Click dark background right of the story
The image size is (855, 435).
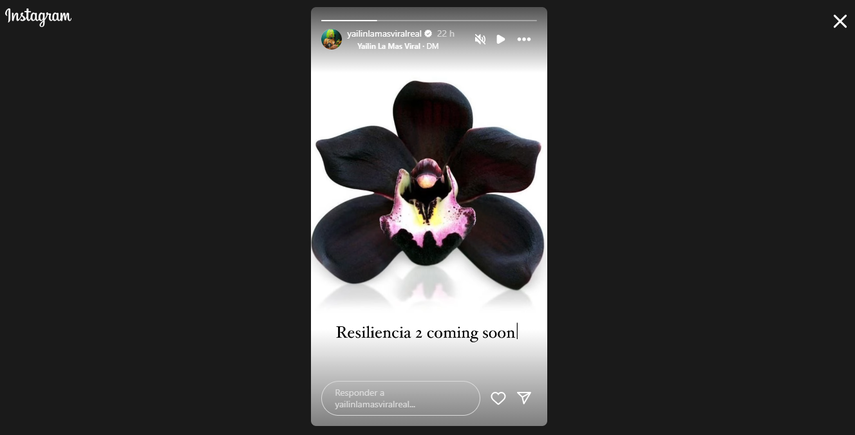(x=701, y=229)
